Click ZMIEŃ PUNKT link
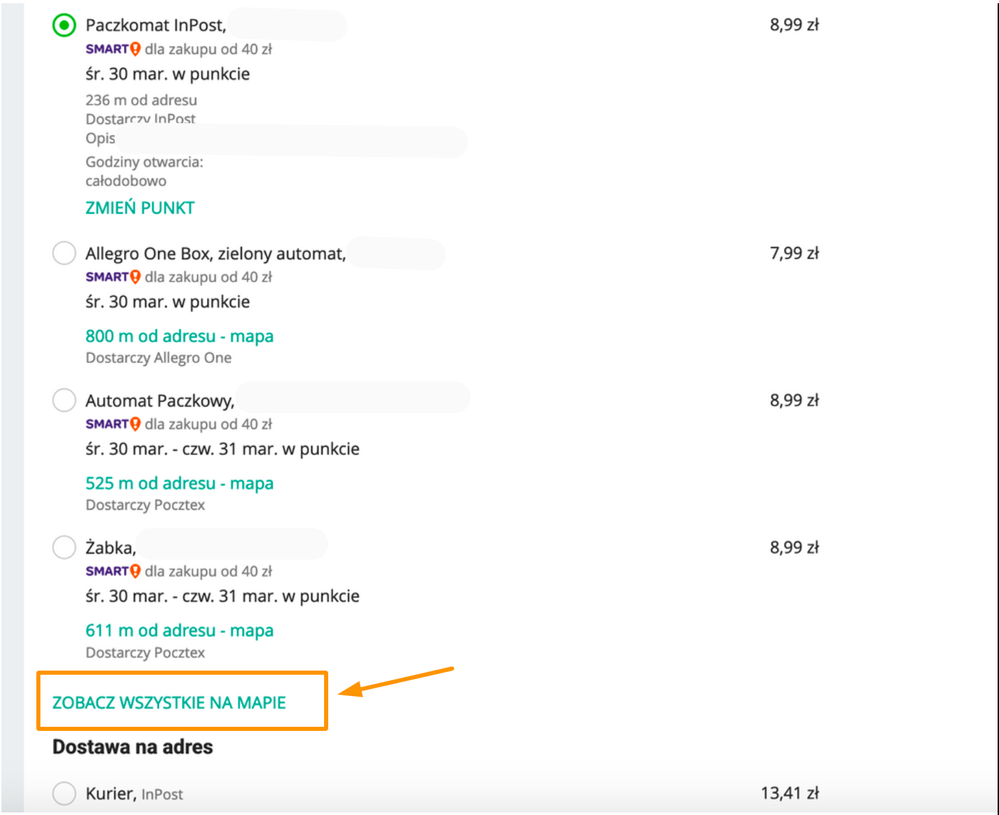 (x=140, y=208)
